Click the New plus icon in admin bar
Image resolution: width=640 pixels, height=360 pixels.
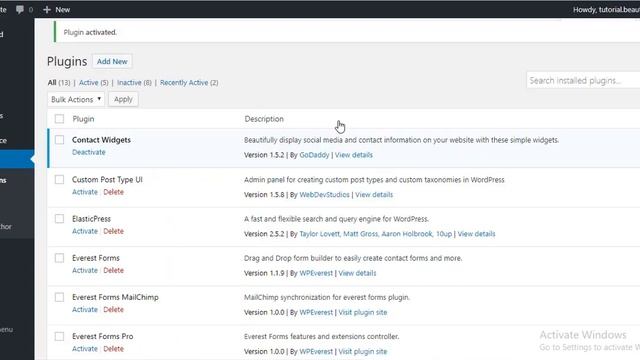(47, 9)
